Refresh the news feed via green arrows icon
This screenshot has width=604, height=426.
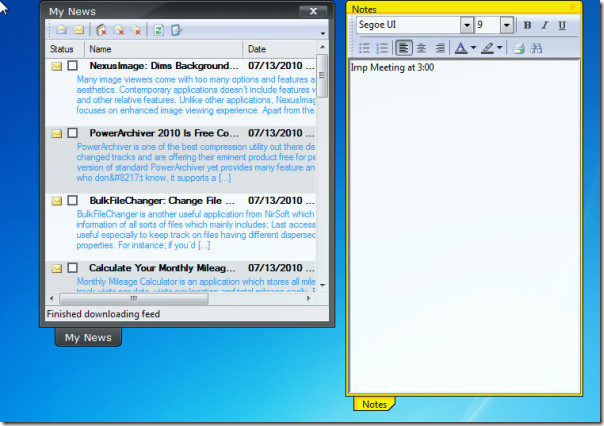pyautogui.click(x=158, y=30)
